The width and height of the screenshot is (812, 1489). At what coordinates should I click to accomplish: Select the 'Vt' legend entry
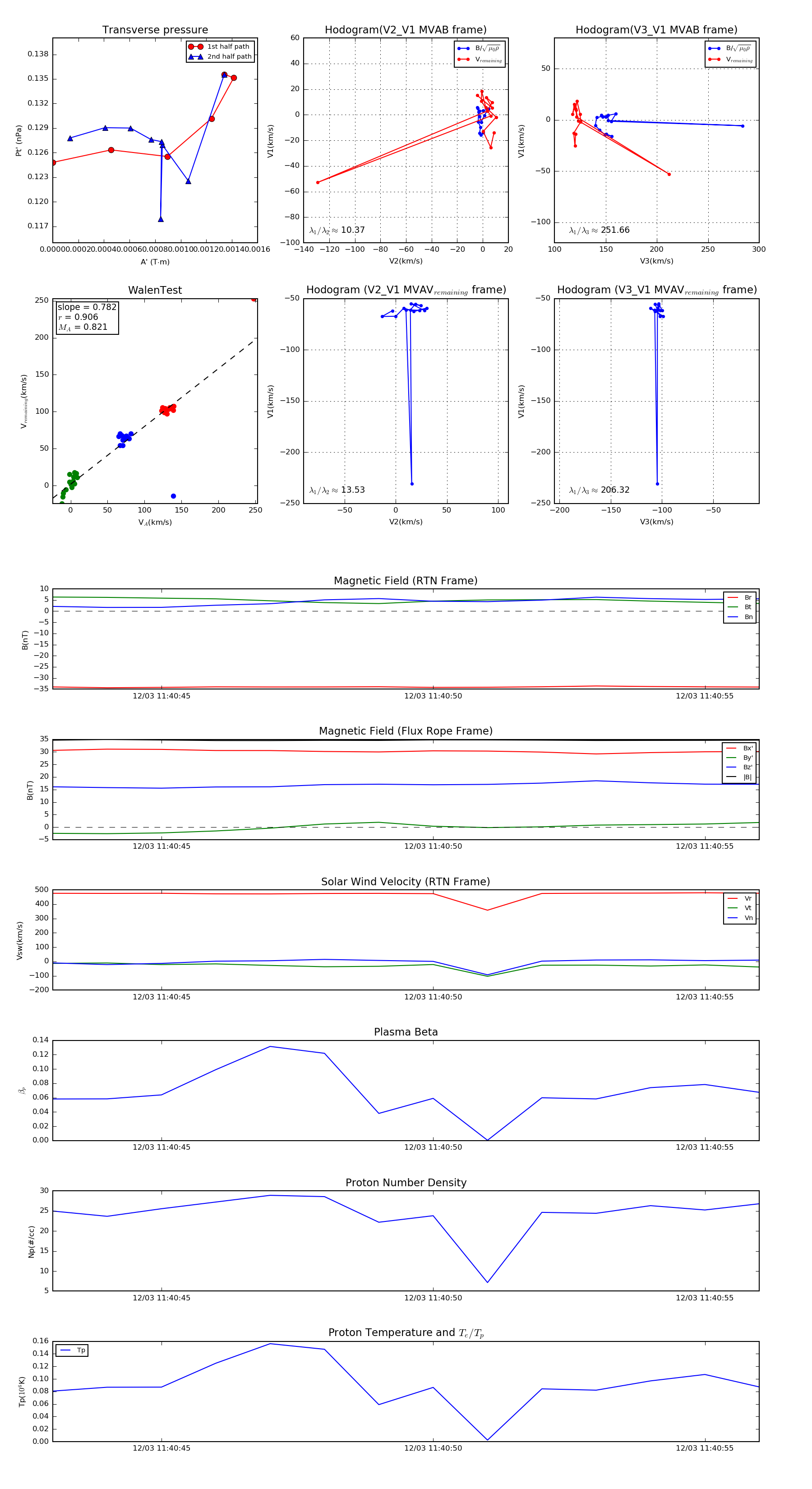click(x=740, y=908)
